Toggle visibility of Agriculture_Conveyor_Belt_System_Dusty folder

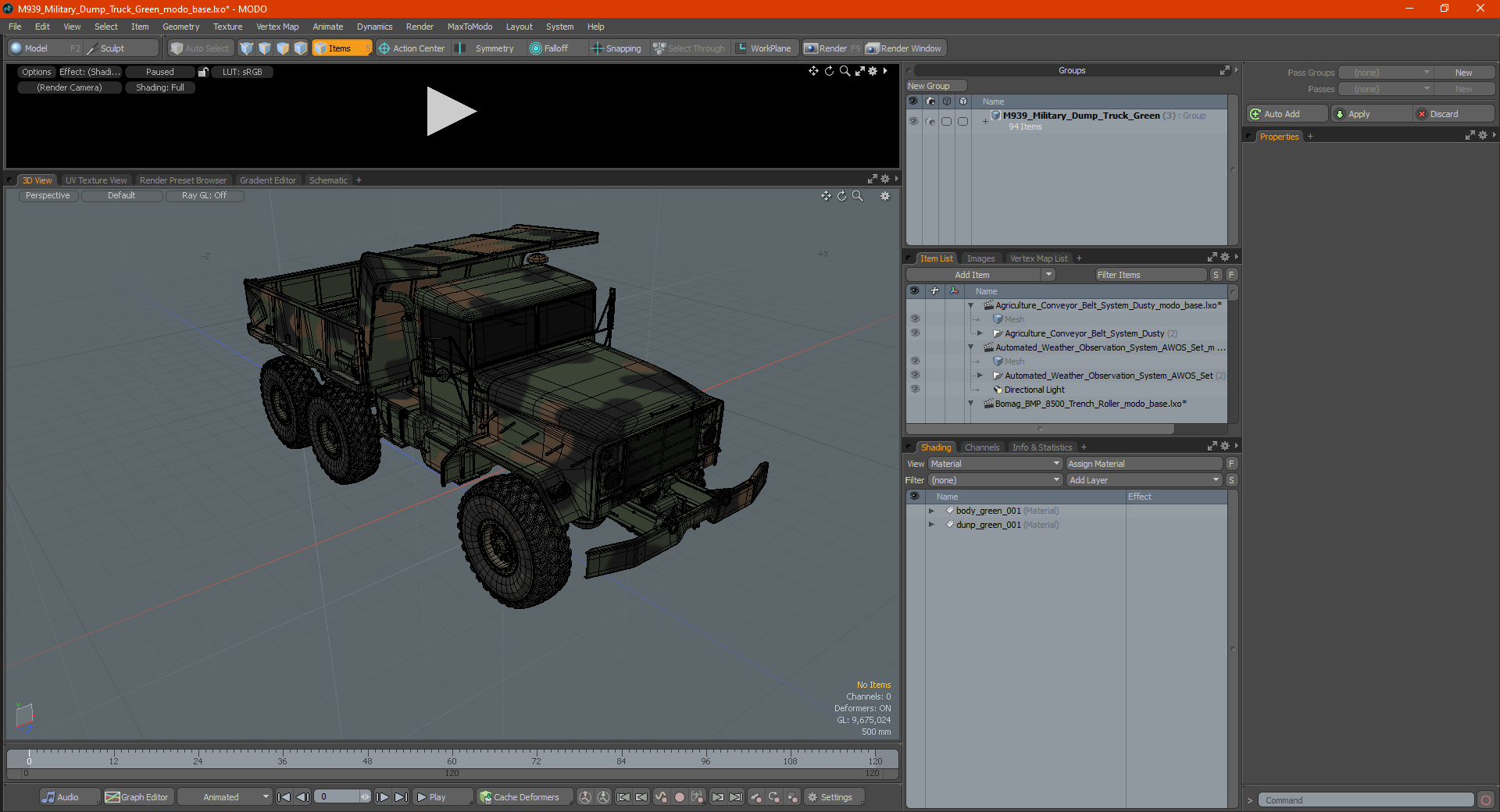click(915, 333)
